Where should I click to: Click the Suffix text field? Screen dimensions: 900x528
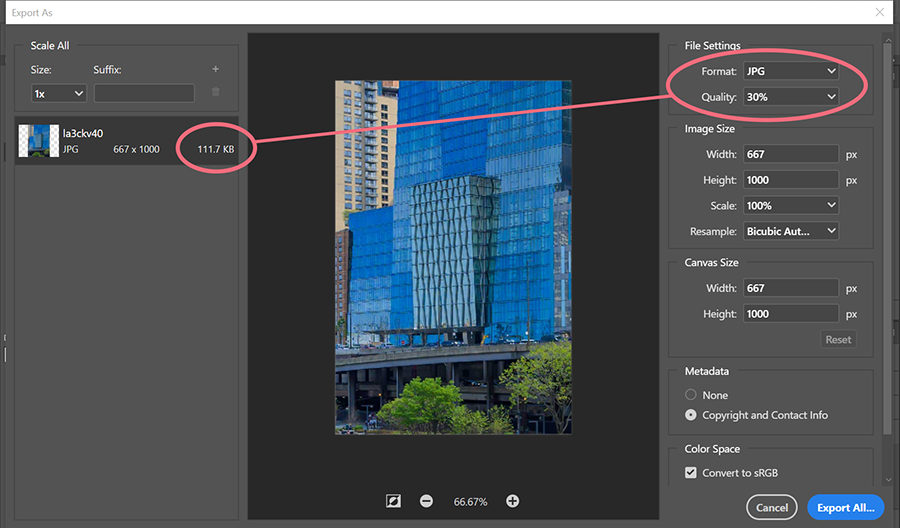pos(144,93)
